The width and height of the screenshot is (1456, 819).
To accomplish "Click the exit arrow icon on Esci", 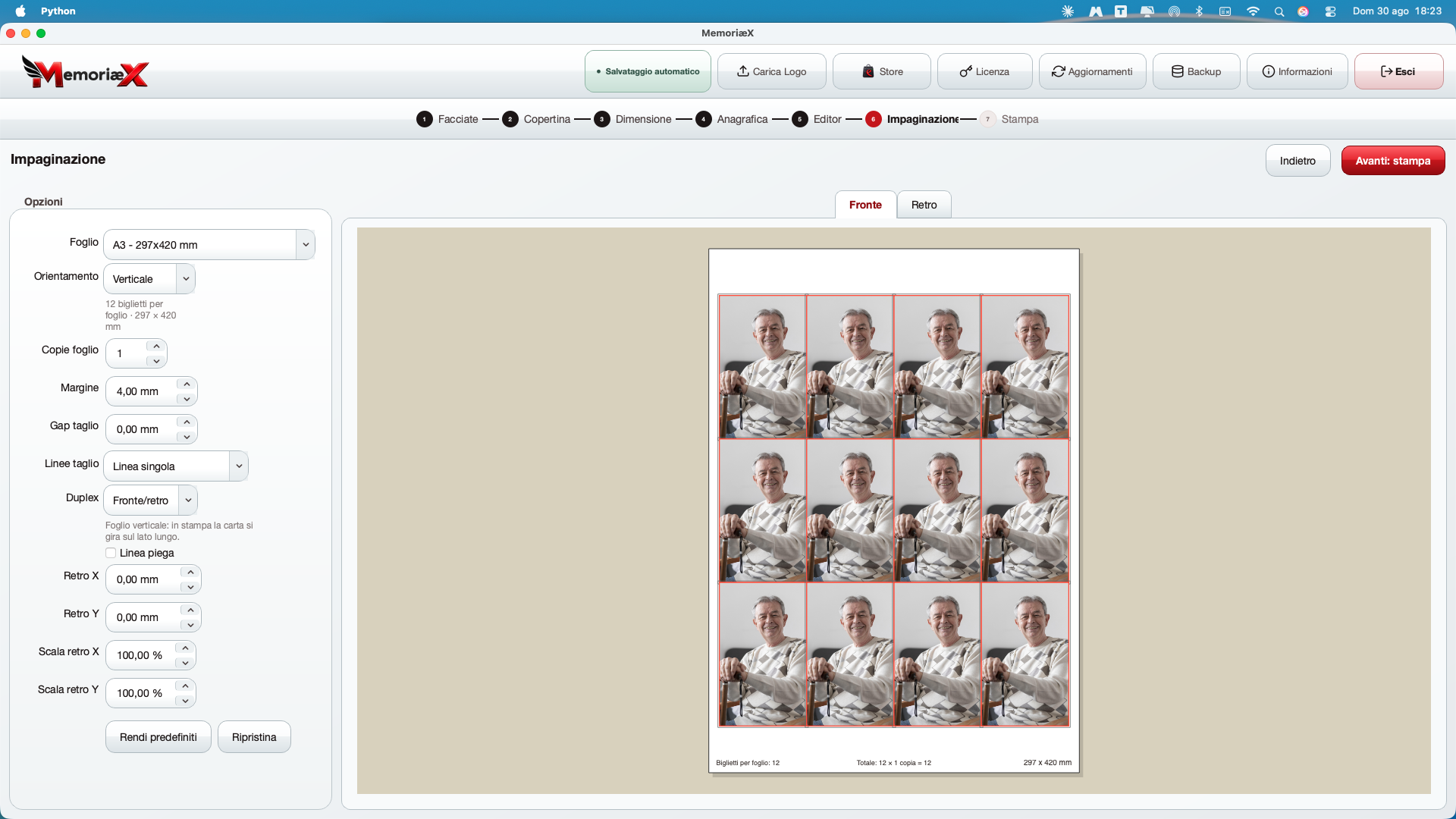I will point(1386,71).
